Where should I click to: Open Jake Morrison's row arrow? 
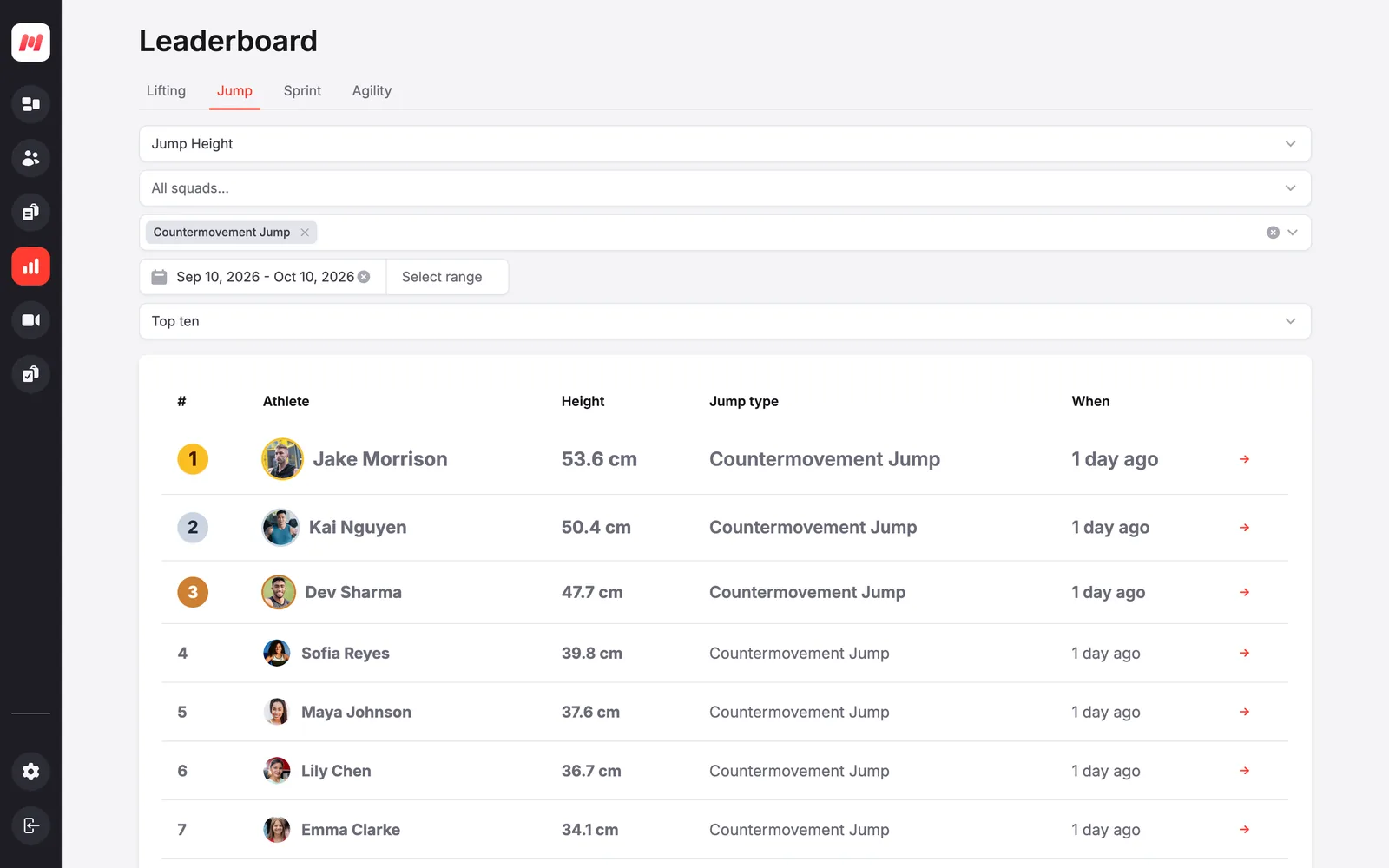tap(1244, 459)
